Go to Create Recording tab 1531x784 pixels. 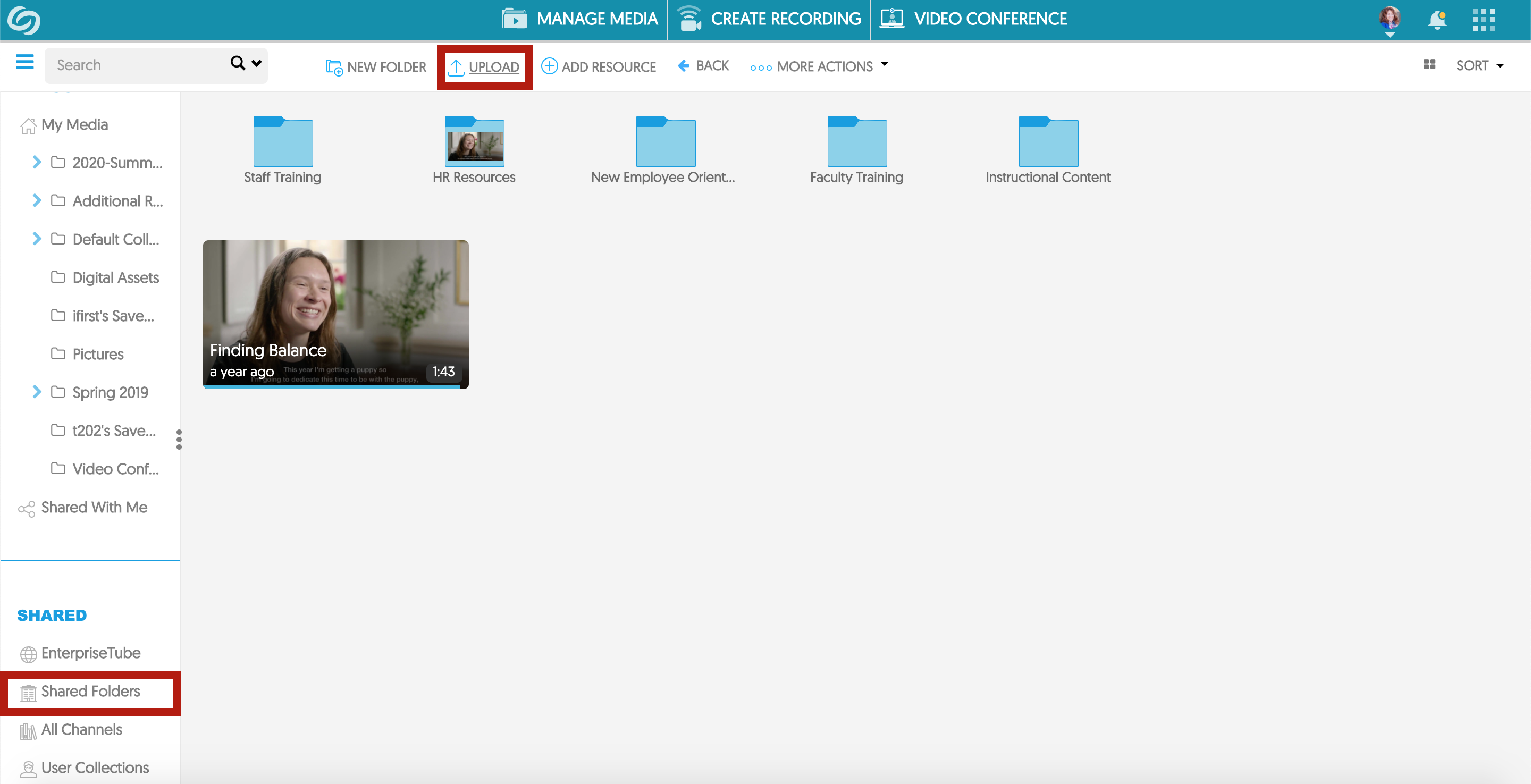(769, 19)
